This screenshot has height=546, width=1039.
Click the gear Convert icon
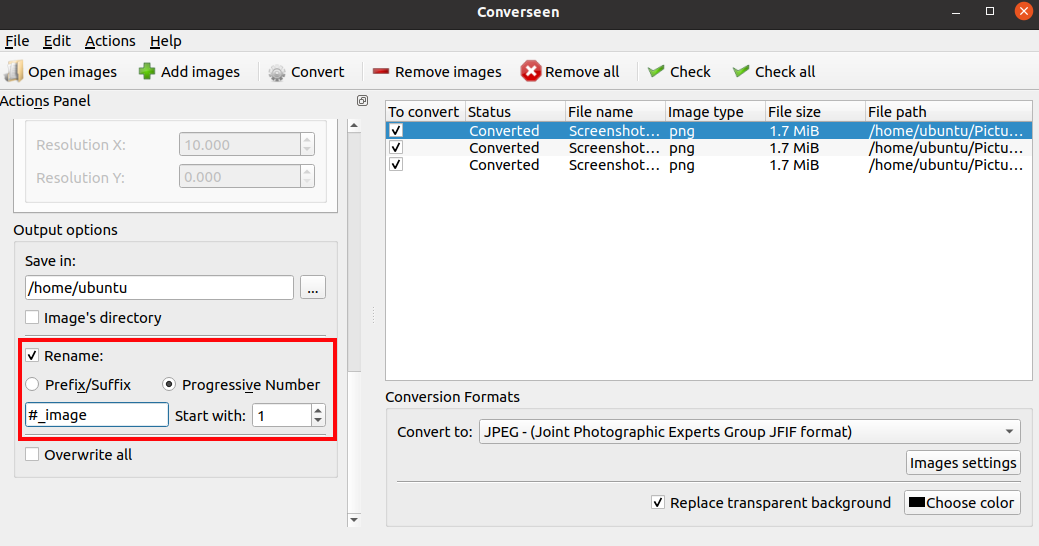tap(277, 72)
